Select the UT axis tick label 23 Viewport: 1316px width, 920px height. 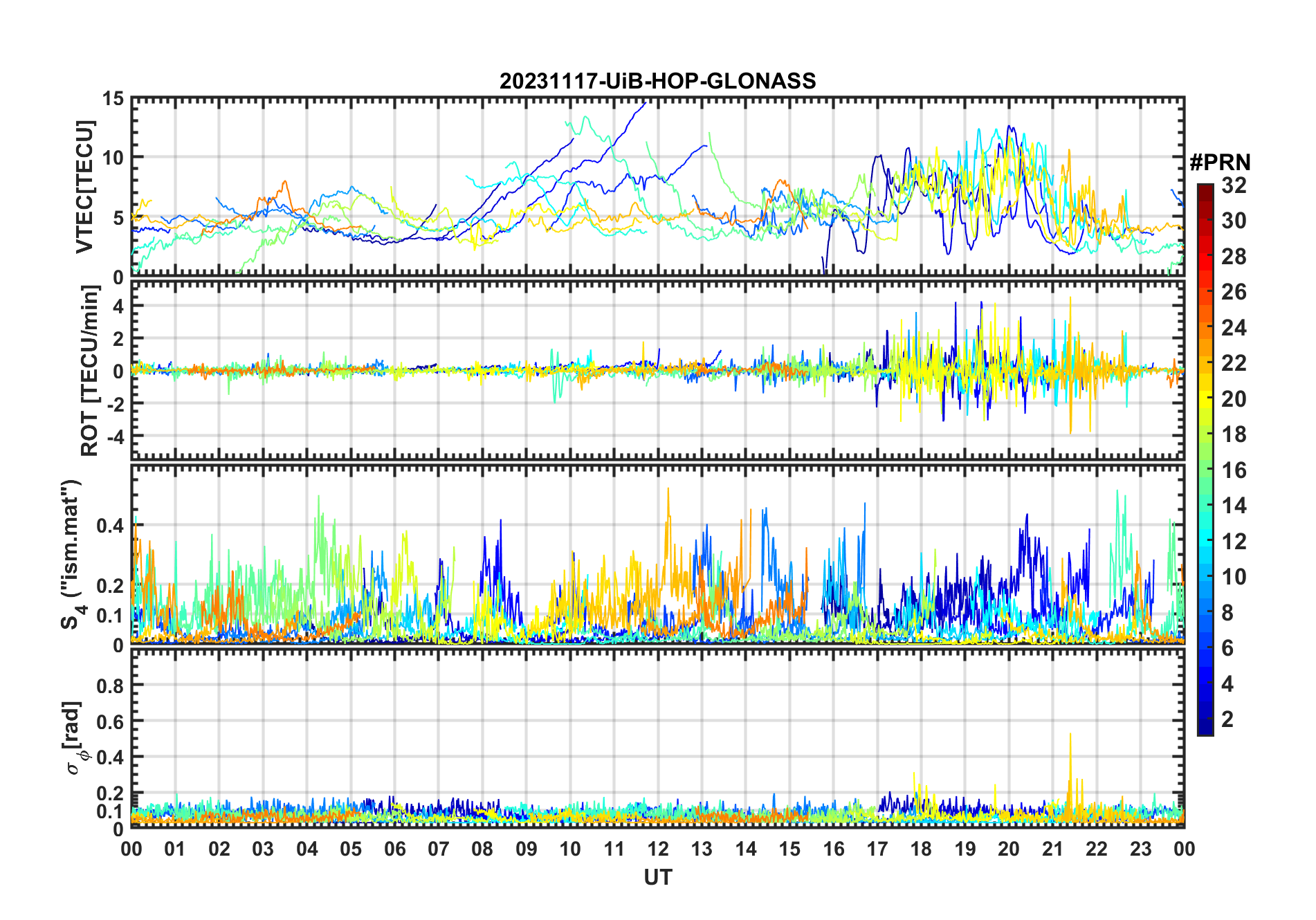tap(1140, 849)
